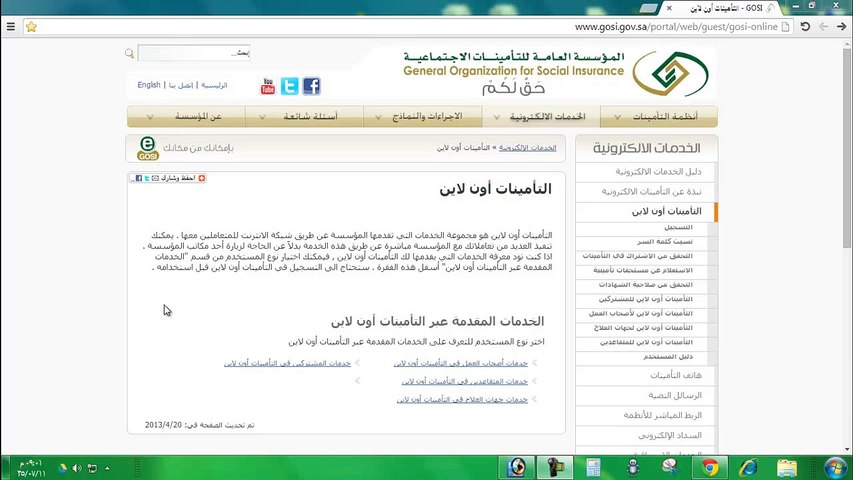
Task: Click the browser address bar URL
Action: pyautogui.click(x=676, y=27)
